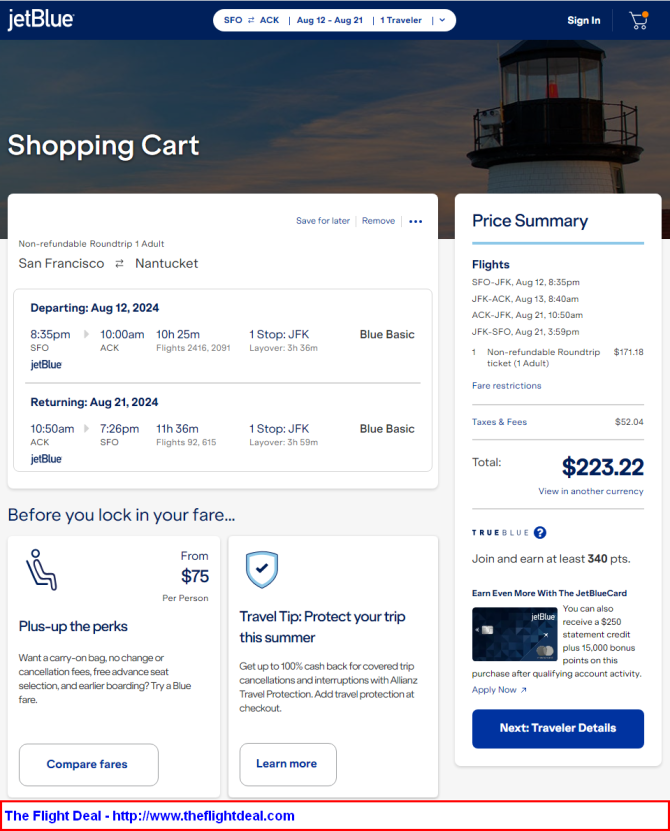Click the JetBlue credit card image
670x831 pixels.
[x=514, y=634]
